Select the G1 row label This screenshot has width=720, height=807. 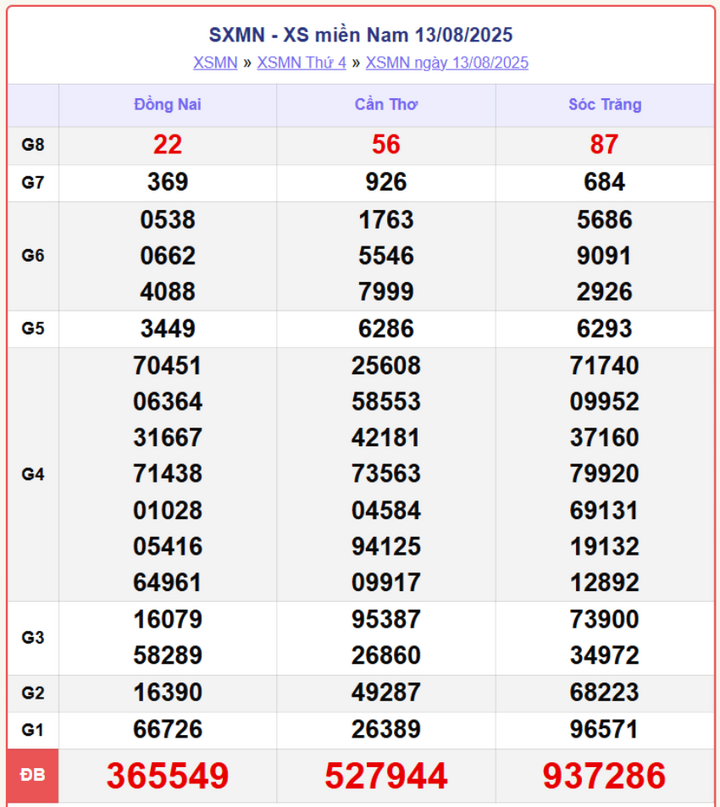pos(33,730)
